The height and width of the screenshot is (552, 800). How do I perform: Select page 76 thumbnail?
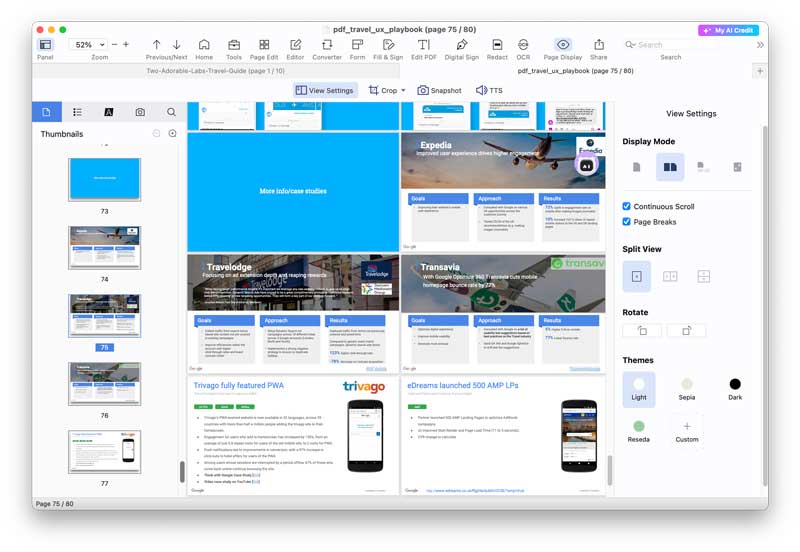(104, 384)
